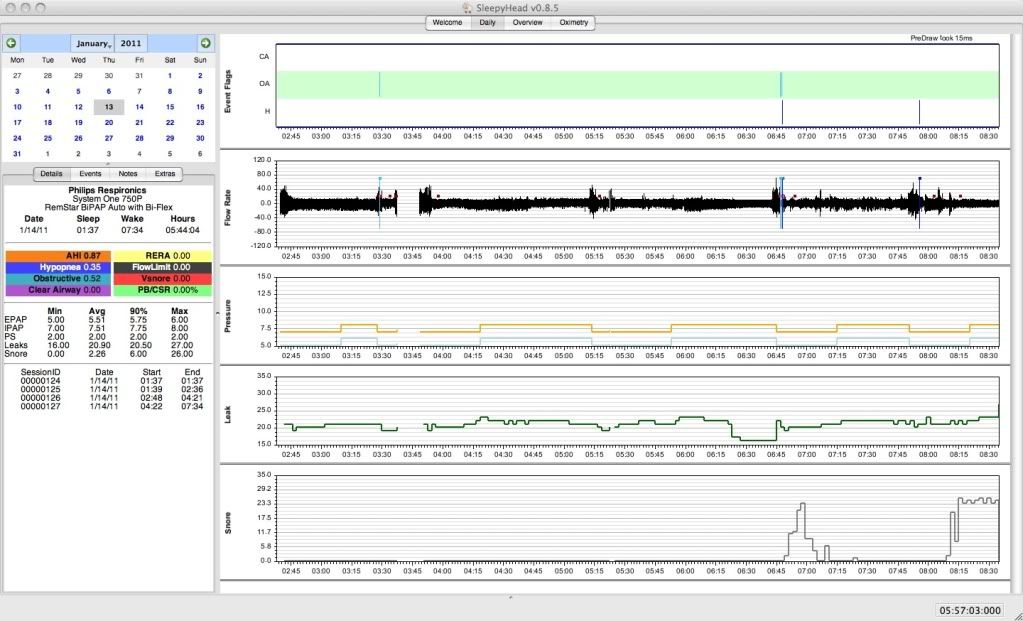Select the Events sub-tab
This screenshot has width=1023, height=621.
90,174
